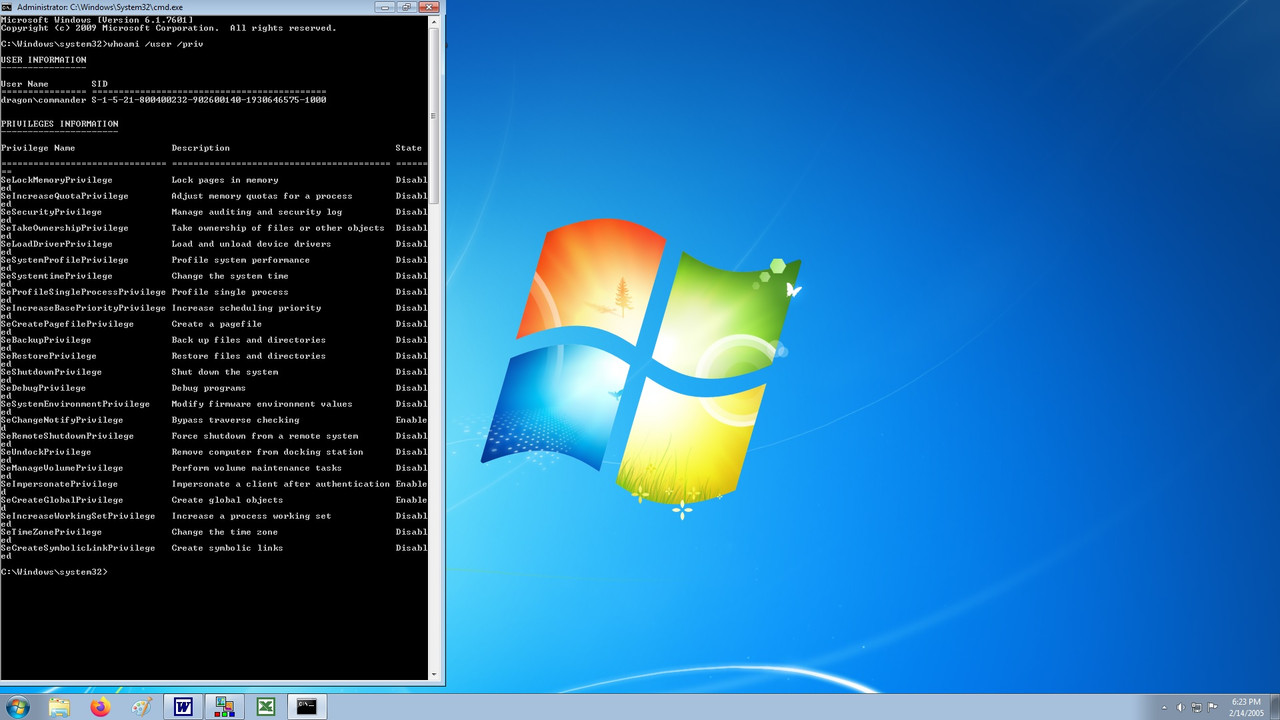Click description 'Bypass traverse checking'

click(235, 420)
